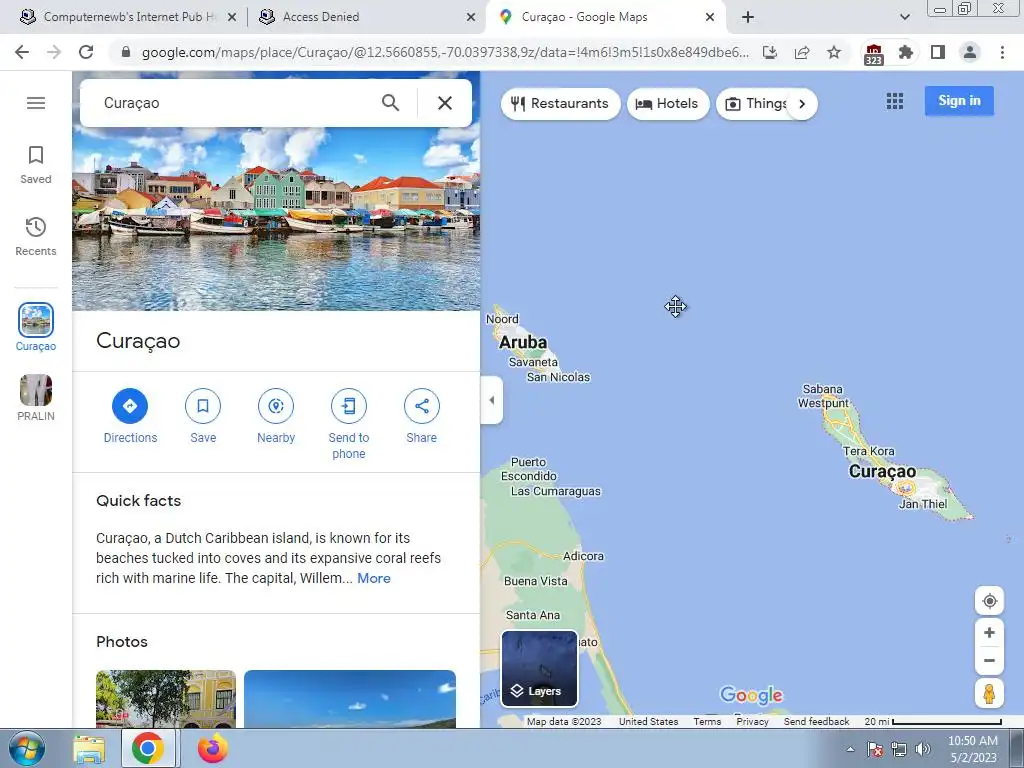The width and height of the screenshot is (1024, 768).
Task: Open the Windows Start menu
Action: pos(27,749)
